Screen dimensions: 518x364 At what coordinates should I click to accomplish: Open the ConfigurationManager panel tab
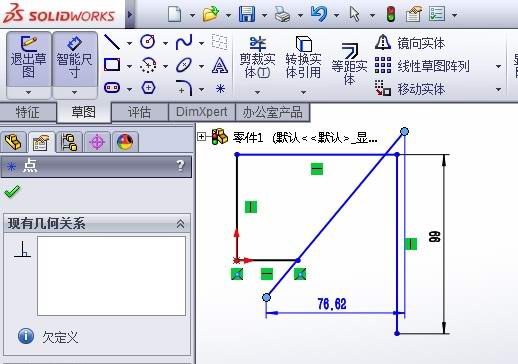click(x=69, y=142)
